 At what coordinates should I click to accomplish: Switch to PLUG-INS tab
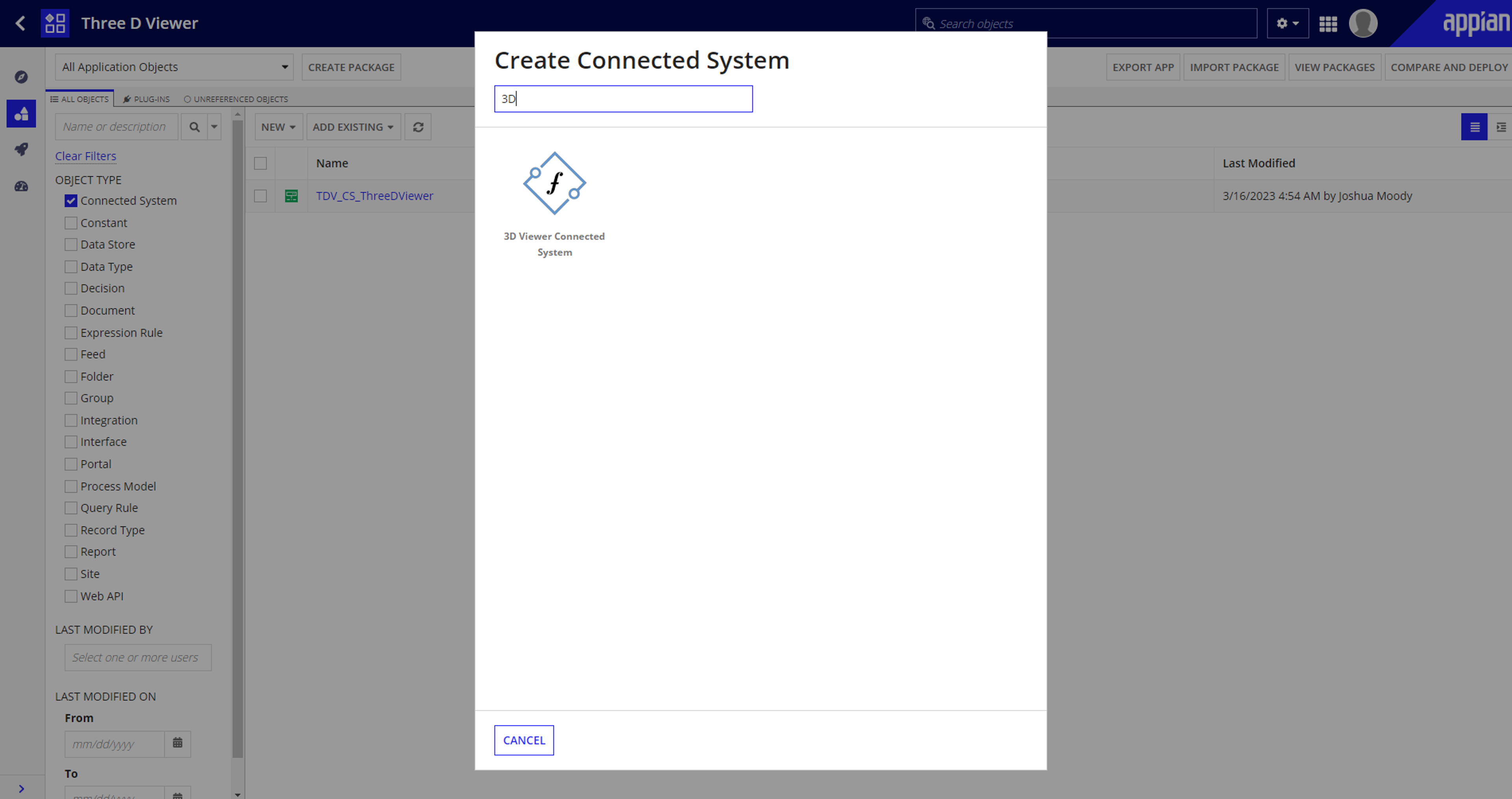pyautogui.click(x=146, y=99)
